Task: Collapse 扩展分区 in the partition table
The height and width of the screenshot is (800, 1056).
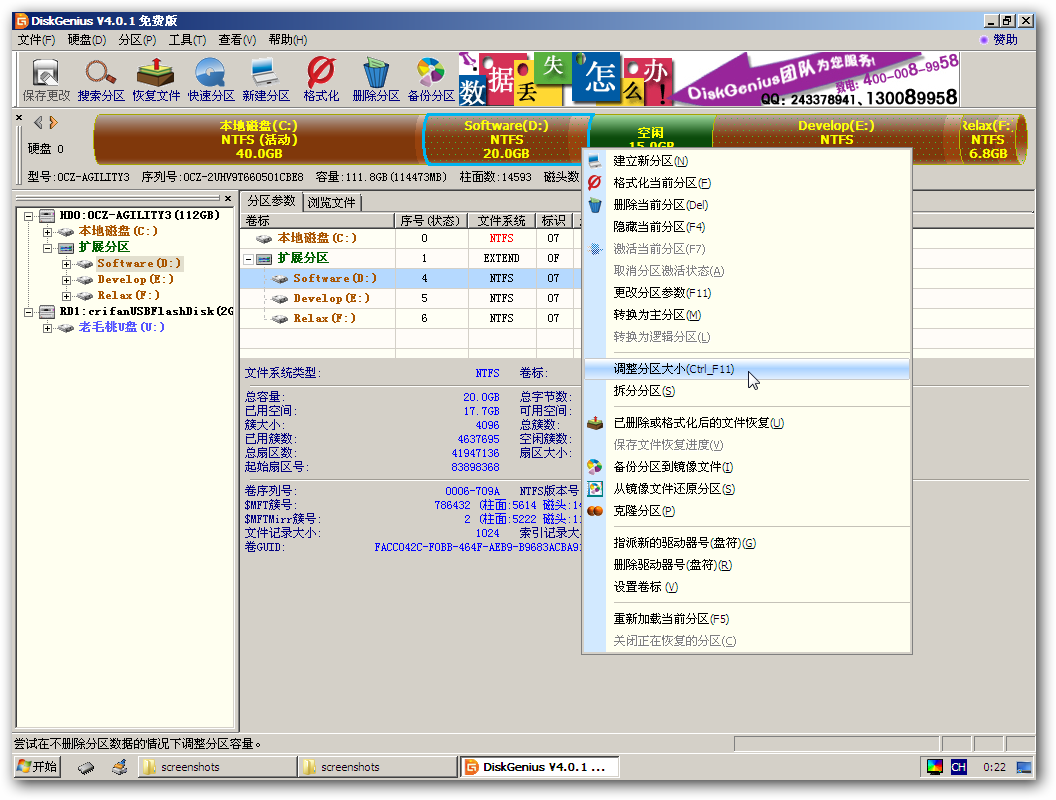Action: [x=249, y=259]
